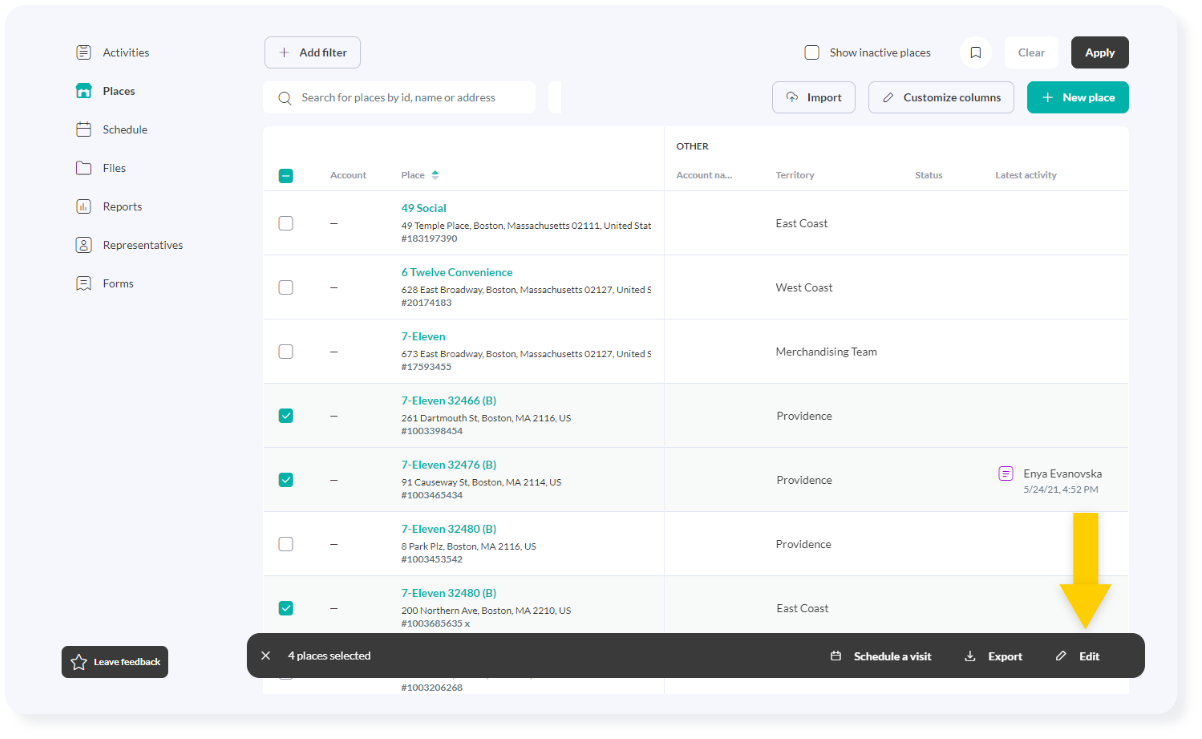Click the activity form icon beside Enya Evanovska

click(1005, 473)
